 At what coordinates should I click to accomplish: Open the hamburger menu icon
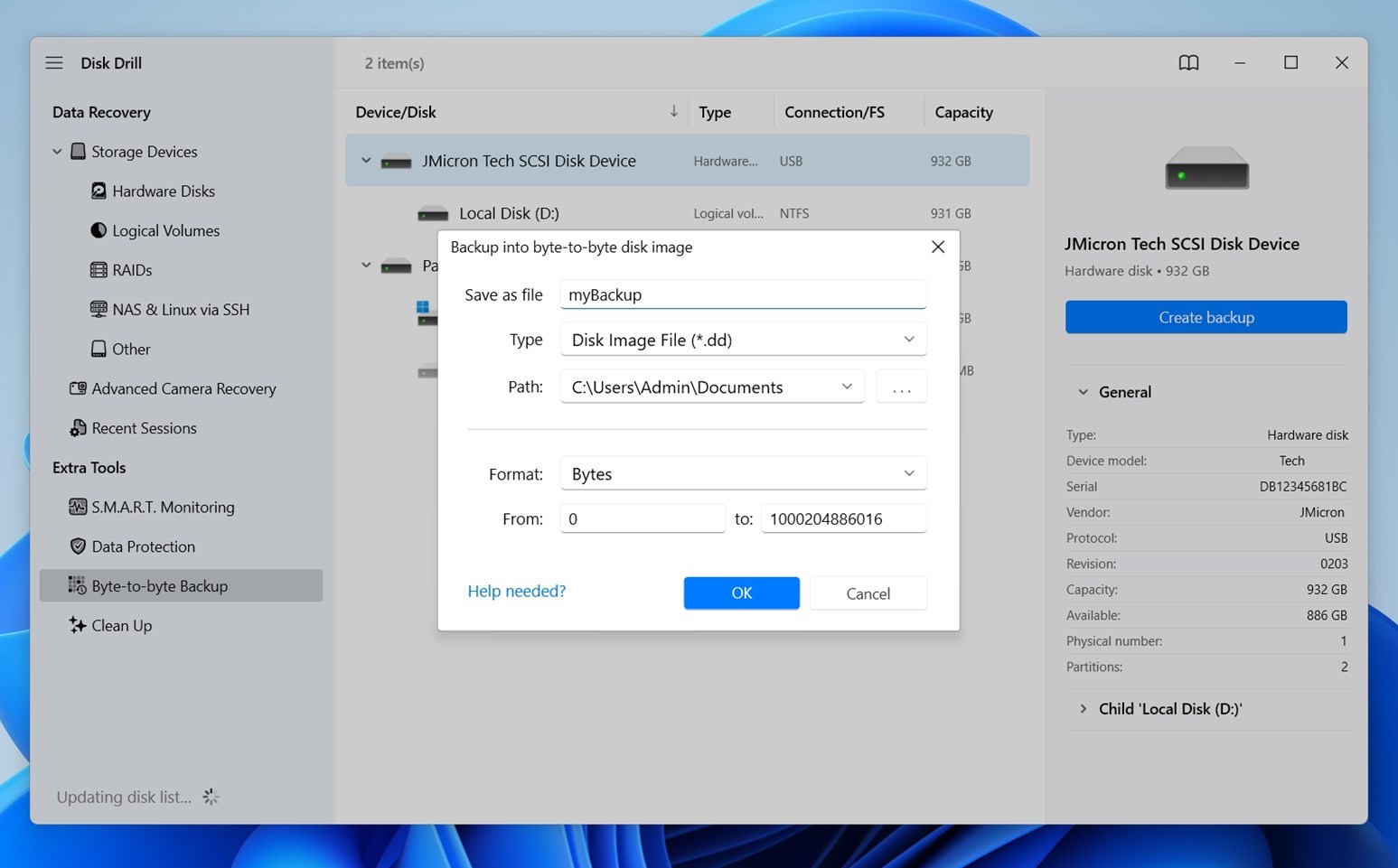(x=54, y=63)
